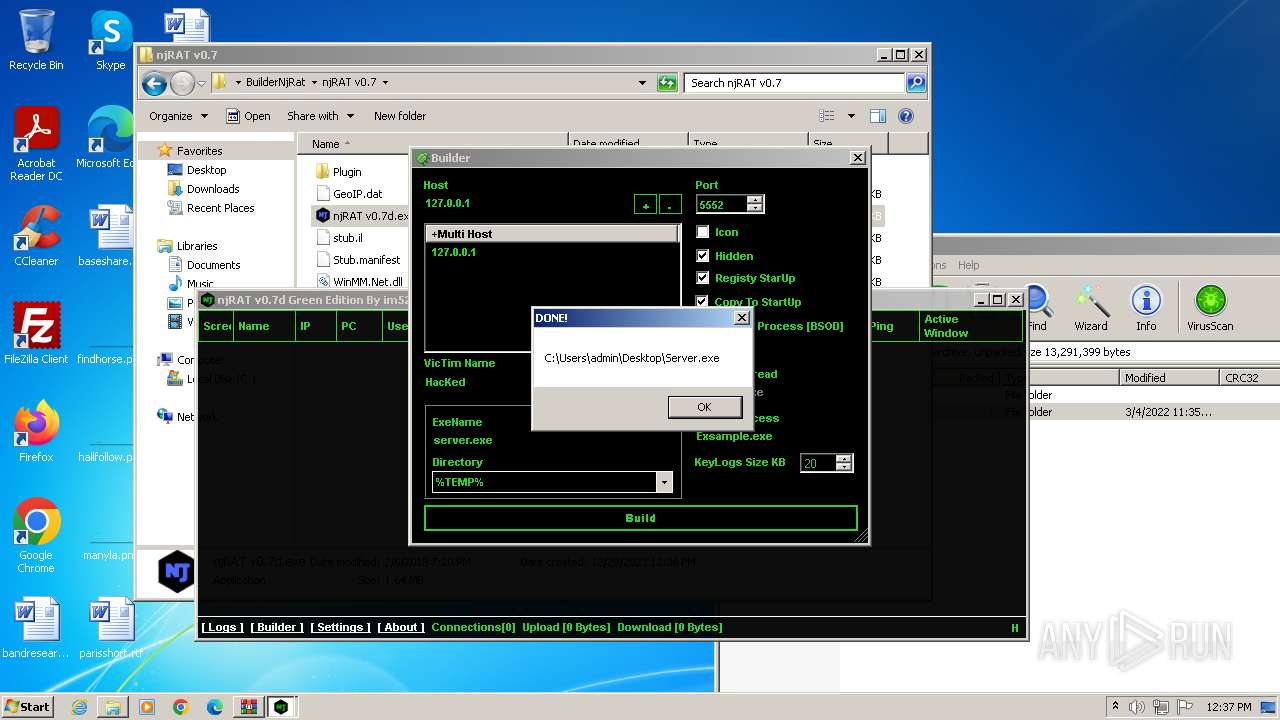
Task: Select Desktop under Favorites
Action: point(206,170)
